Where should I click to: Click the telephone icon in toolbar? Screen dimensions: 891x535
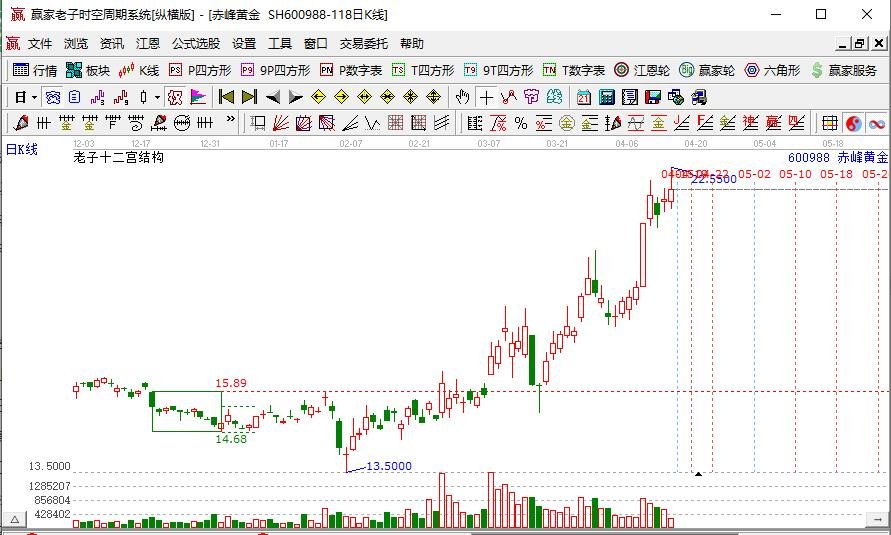[53, 98]
